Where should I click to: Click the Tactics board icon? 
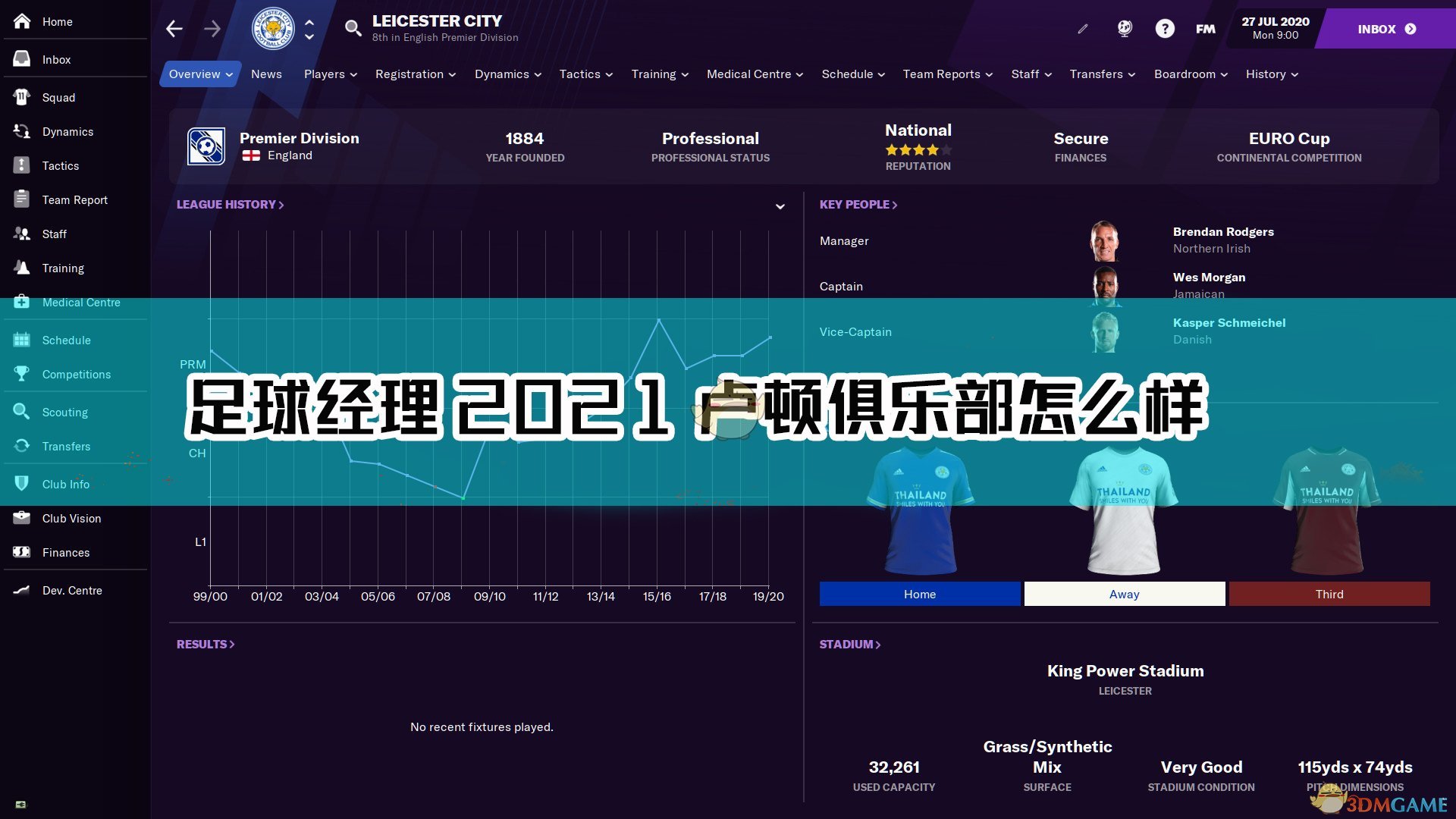coord(22,165)
